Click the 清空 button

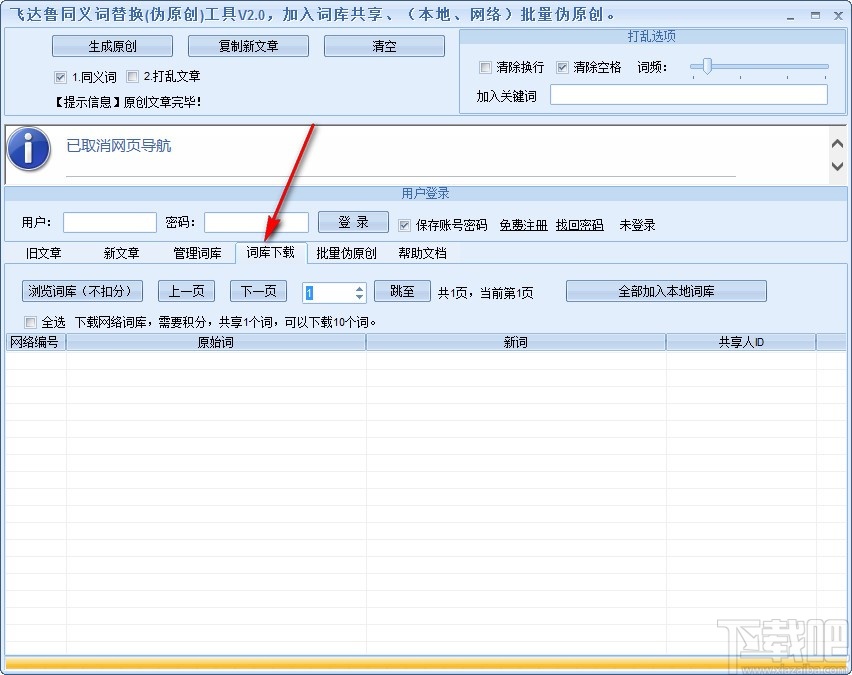384,46
